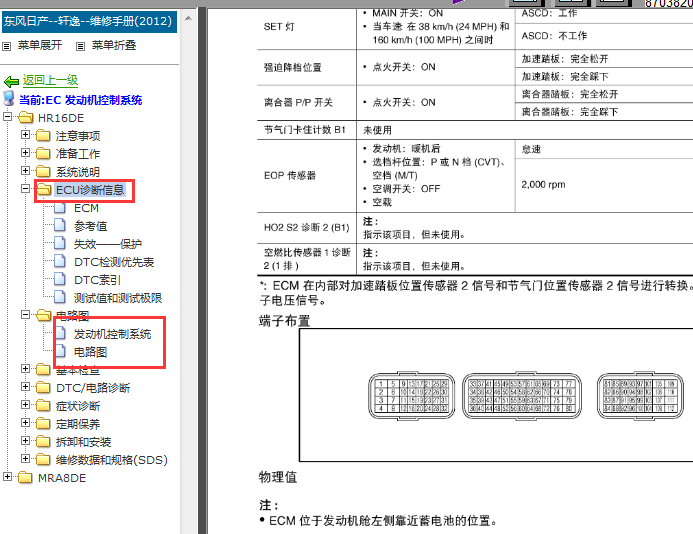The height and width of the screenshot is (534, 693).
Task: Click the ECM document icon
Action: pos(60,207)
